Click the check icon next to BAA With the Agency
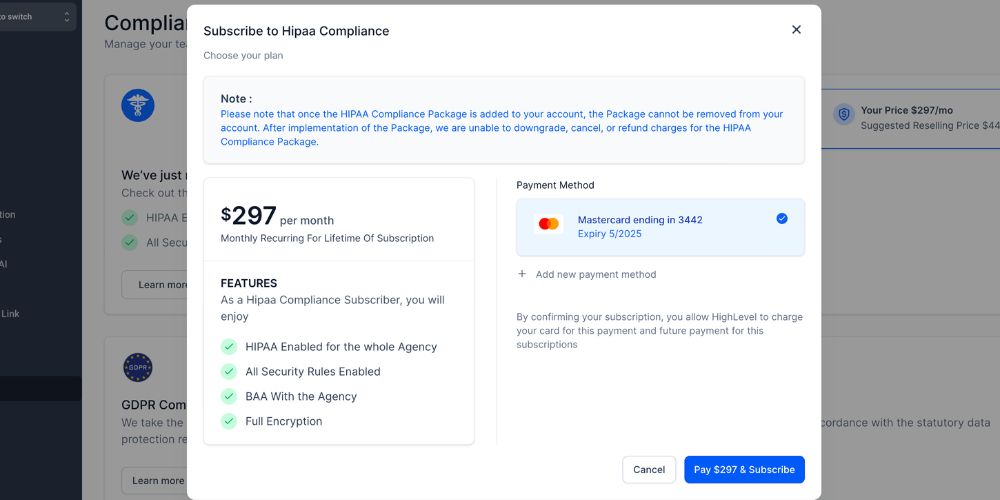Screen dimensions: 1000x500 [229, 396]
